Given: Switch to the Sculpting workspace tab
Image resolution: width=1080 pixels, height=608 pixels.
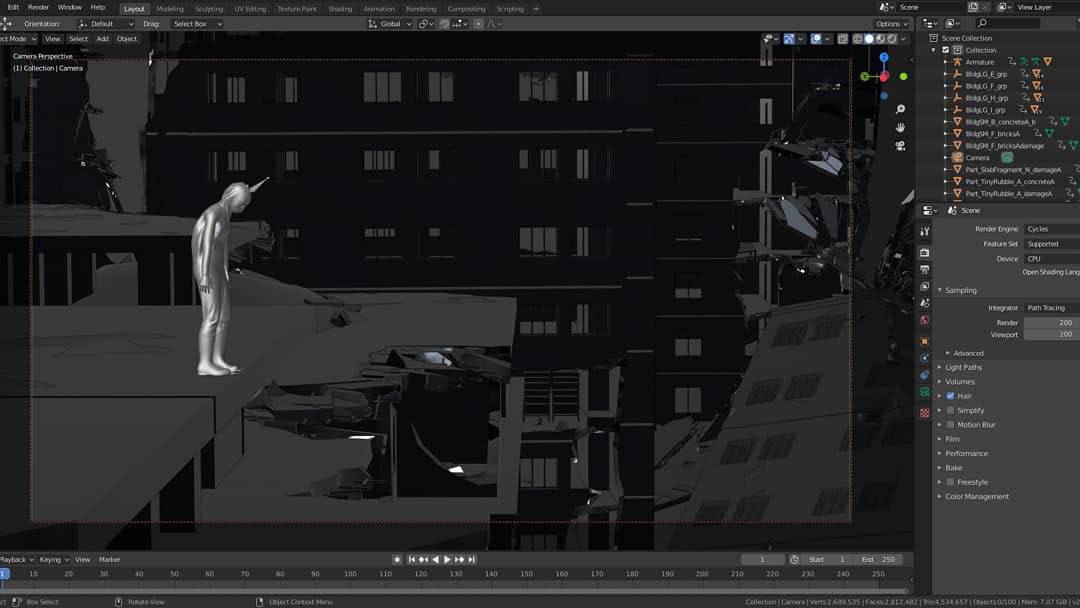Looking at the screenshot, I should point(209,9).
